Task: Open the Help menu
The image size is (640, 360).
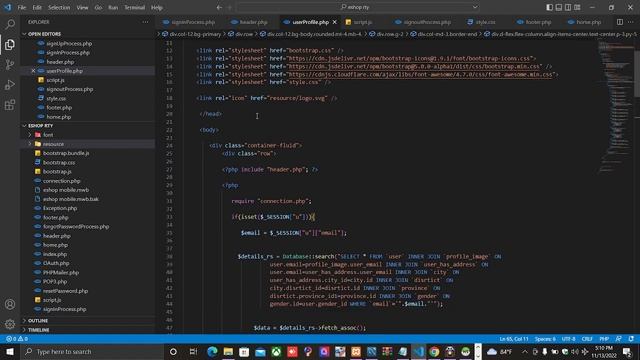Action: [x=157, y=7]
